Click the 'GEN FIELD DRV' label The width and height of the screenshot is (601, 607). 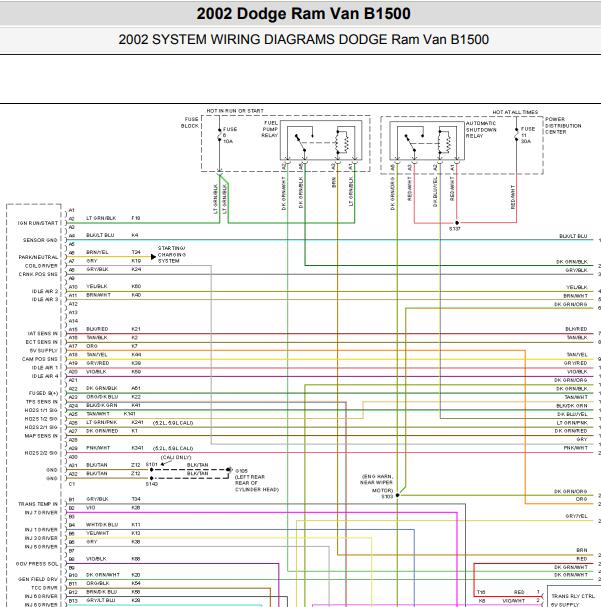coord(38,579)
